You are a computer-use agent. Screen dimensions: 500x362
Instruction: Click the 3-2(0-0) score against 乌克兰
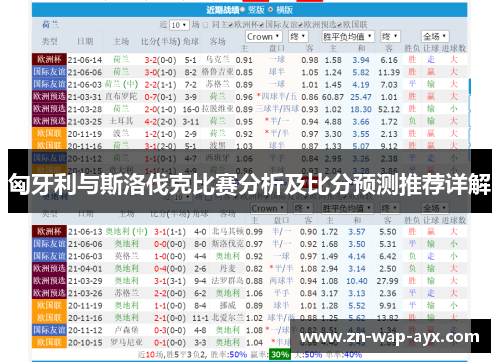[160, 60]
